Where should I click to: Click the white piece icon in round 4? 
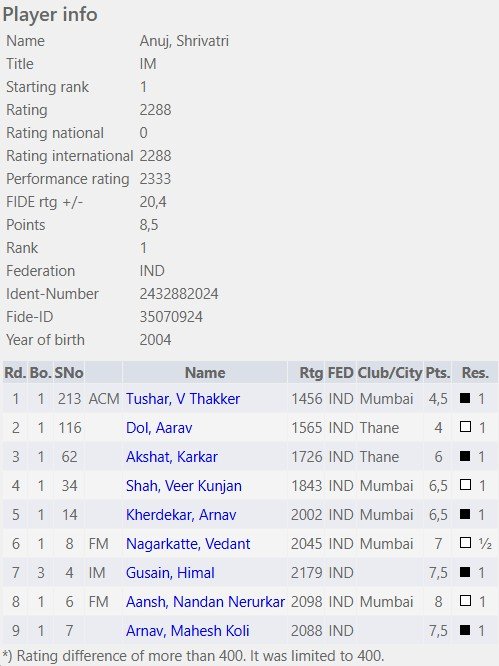pyautogui.click(x=465, y=485)
